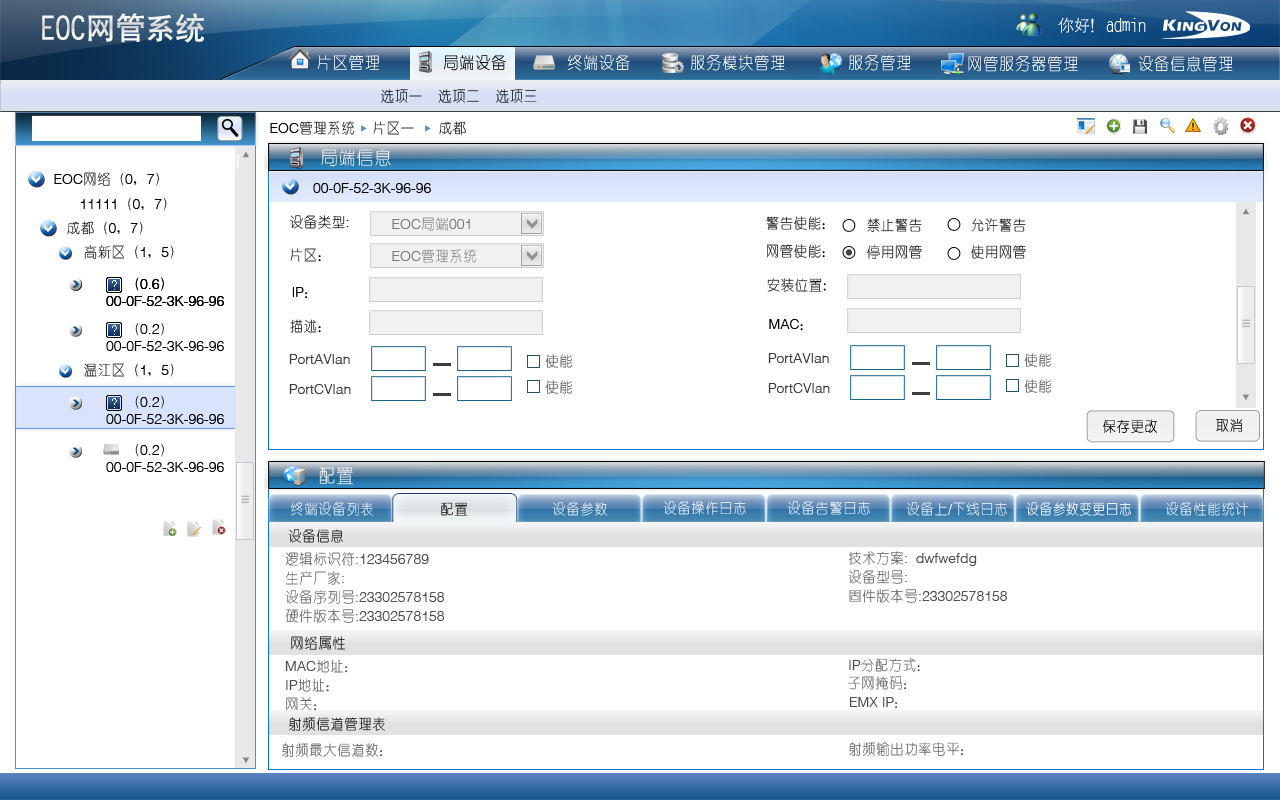Viewport: 1280px width, 800px height.
Task: Click the 选项一 link
Action: [401, 96]
